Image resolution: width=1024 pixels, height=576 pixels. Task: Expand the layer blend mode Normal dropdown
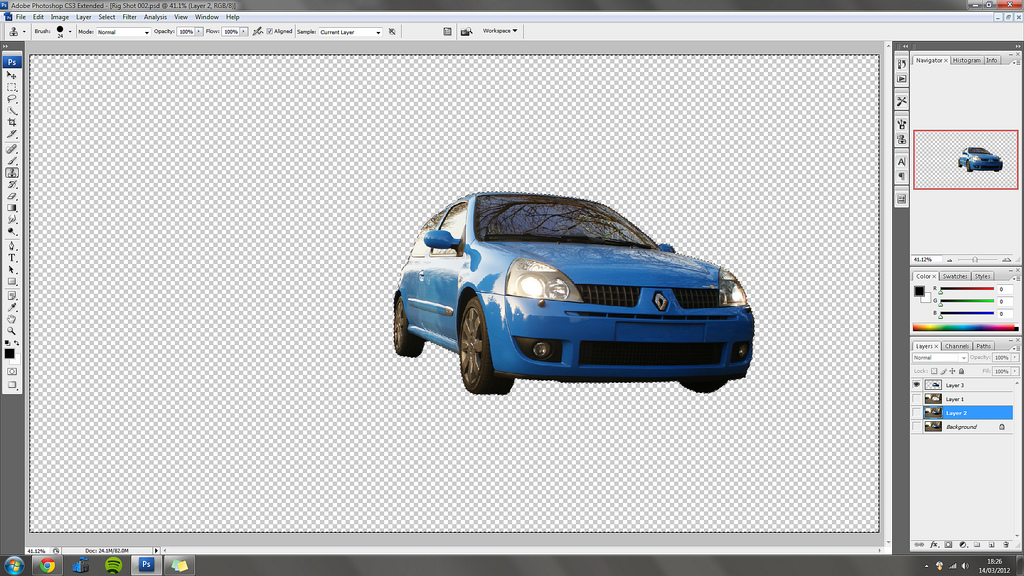click(939, 357)
